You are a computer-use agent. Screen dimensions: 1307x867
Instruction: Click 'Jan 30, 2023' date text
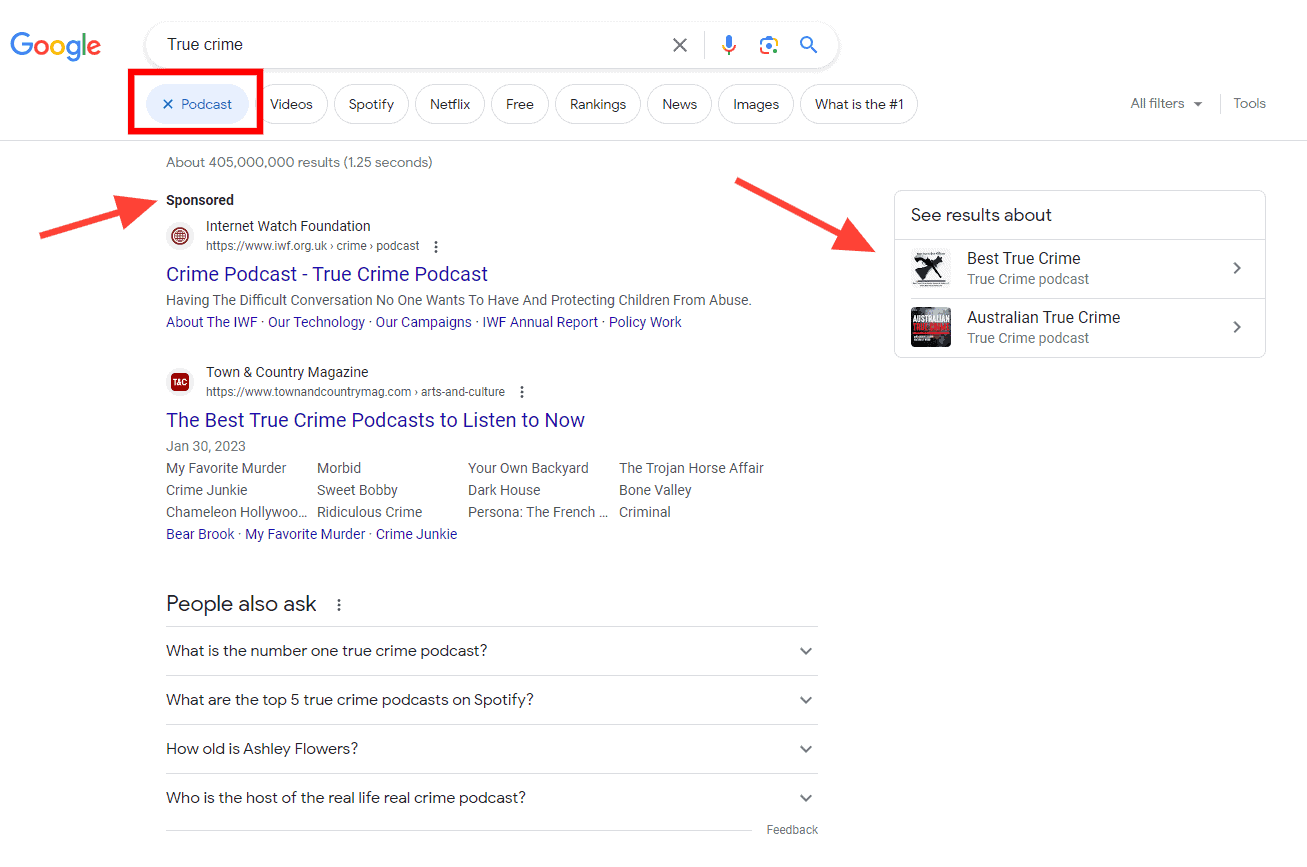click(x=206, y=446)
